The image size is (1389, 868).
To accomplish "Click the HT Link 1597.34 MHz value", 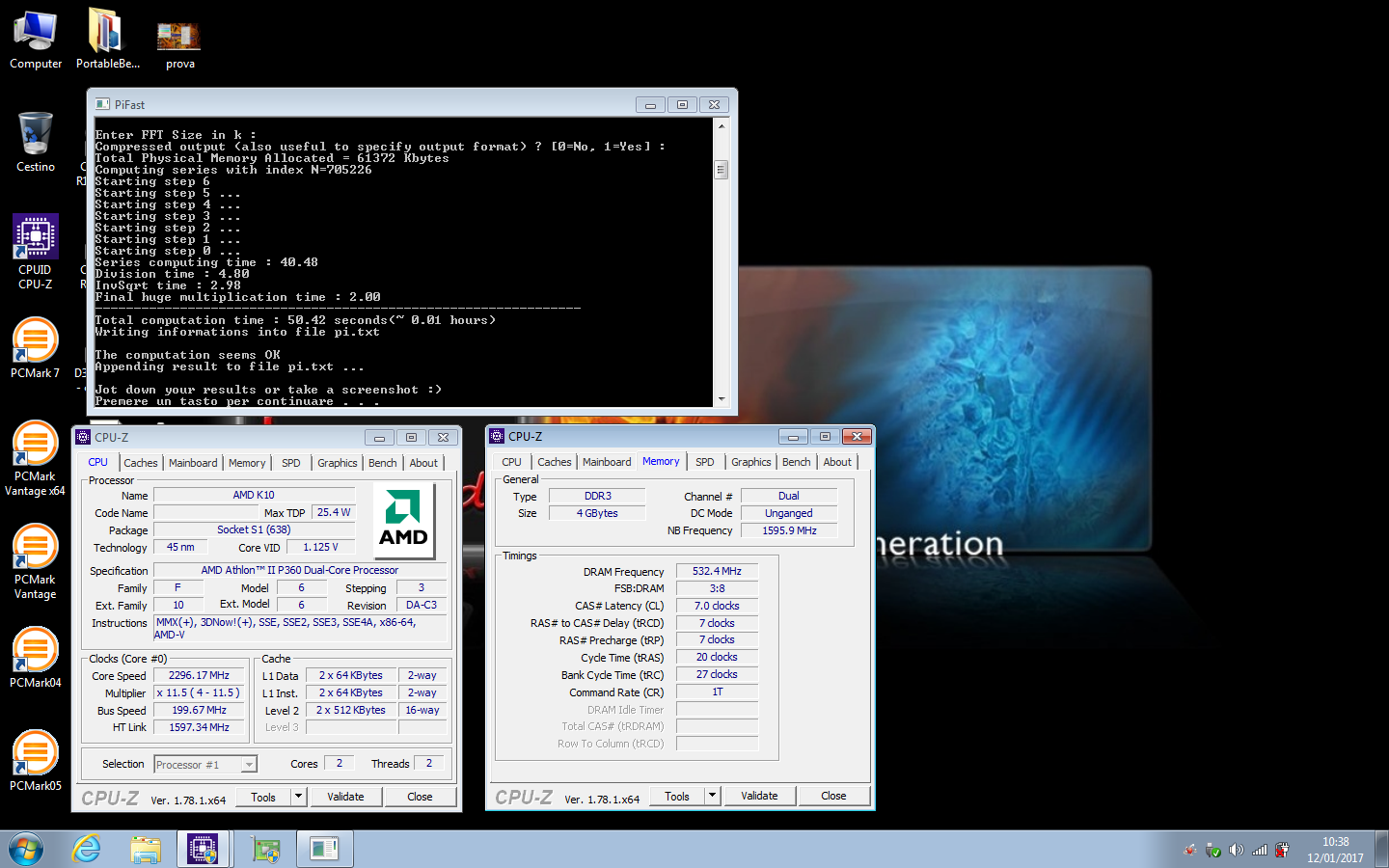I will pyautogui.click(x=199, y=727).
